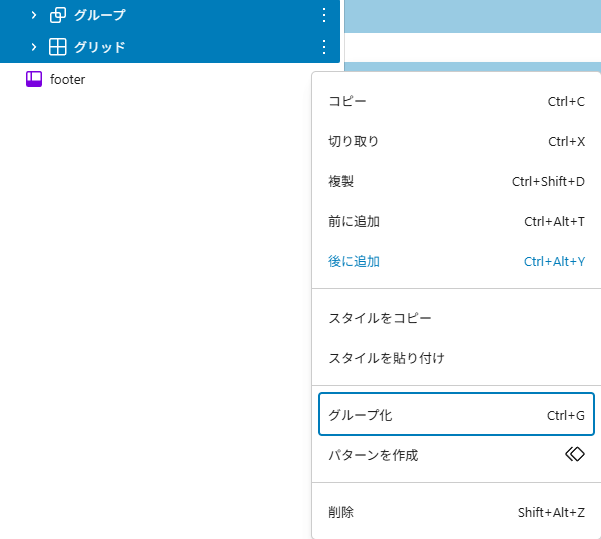Choose コピー from the context menu
Screen dimensions: 601x539
456,102
